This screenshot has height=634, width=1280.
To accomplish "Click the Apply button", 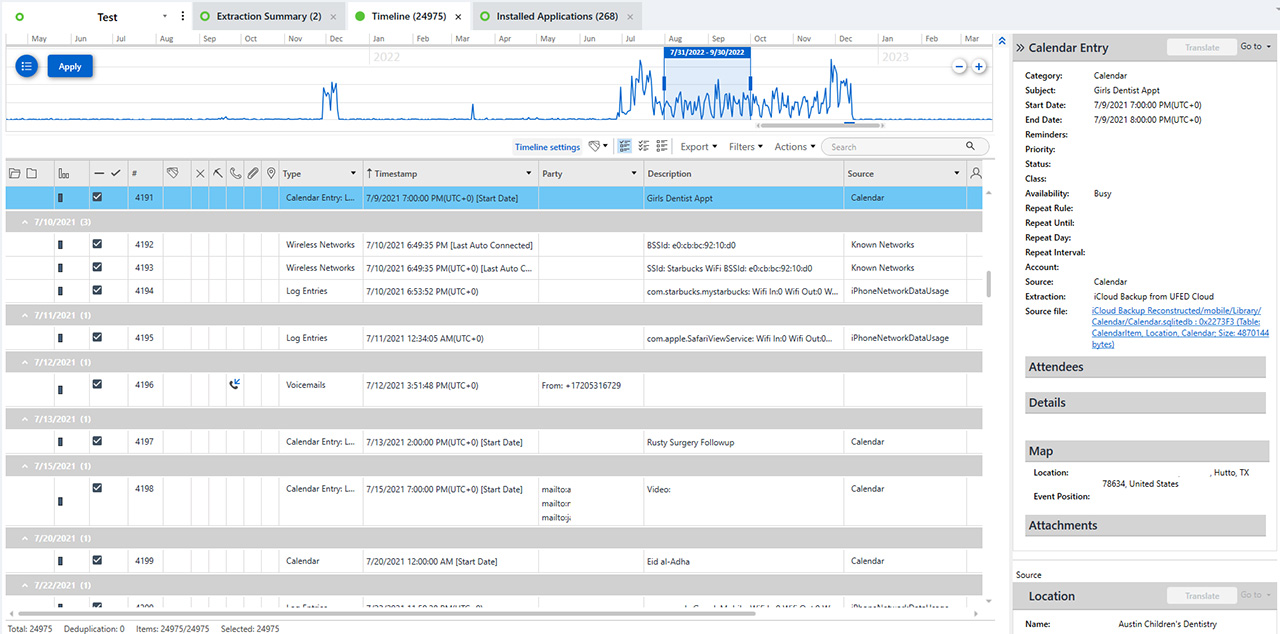I will point(70,66).
